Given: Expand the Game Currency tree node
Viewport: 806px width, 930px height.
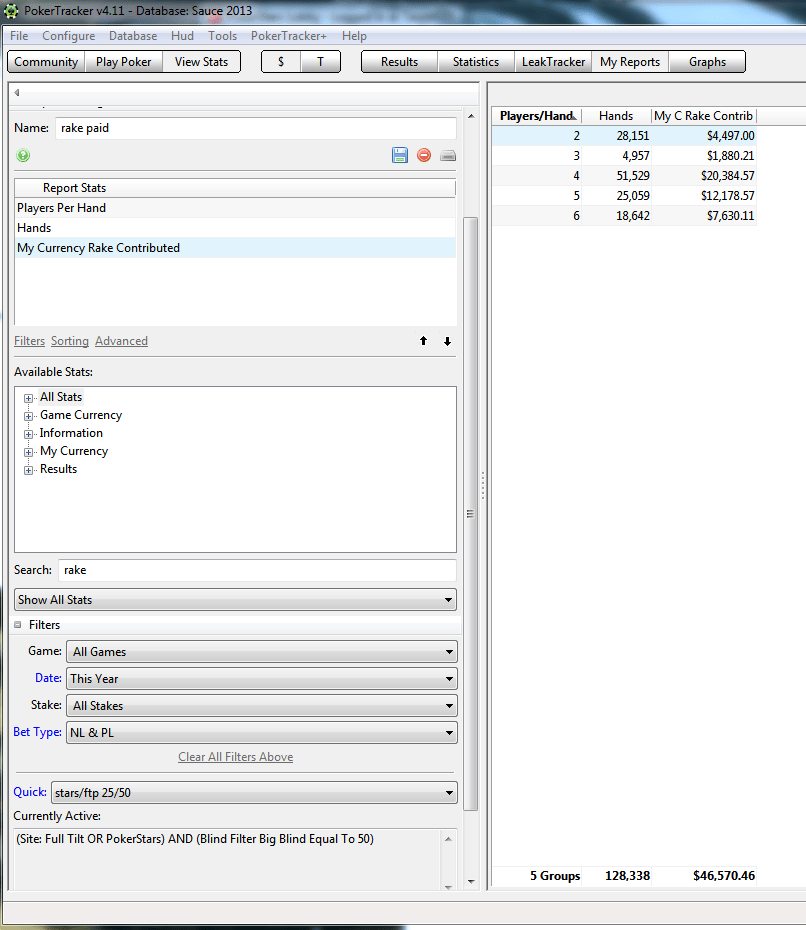Looking at the screenshot, I should point(28,416).
